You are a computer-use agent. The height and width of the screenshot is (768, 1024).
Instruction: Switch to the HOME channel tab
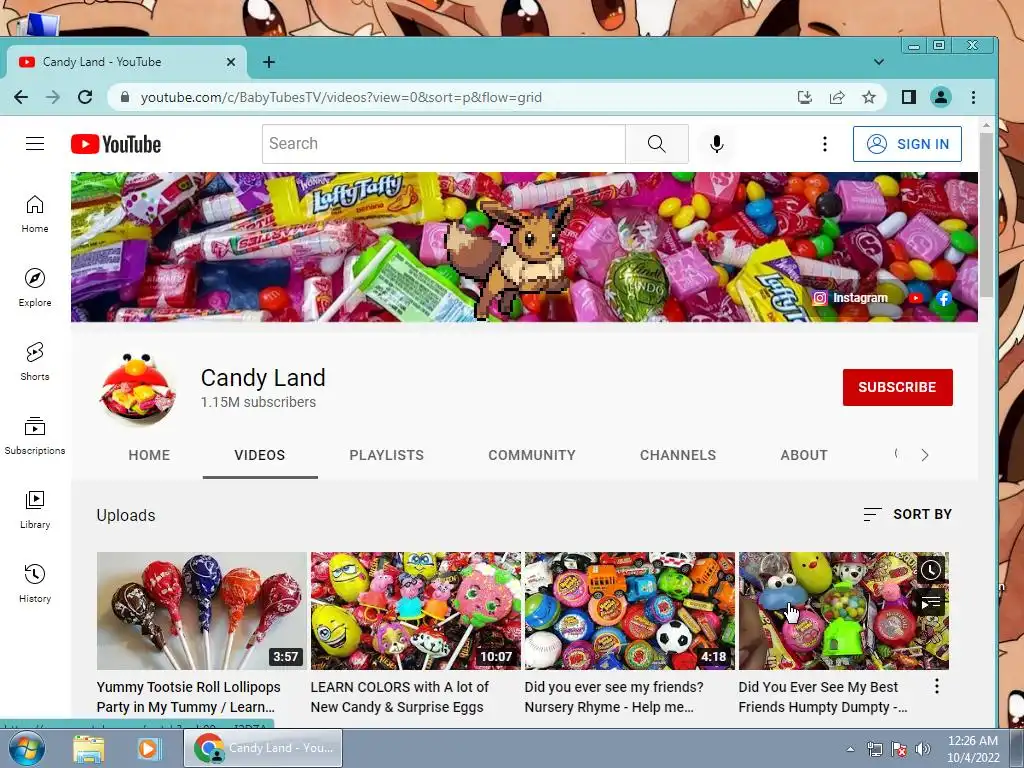149,455
